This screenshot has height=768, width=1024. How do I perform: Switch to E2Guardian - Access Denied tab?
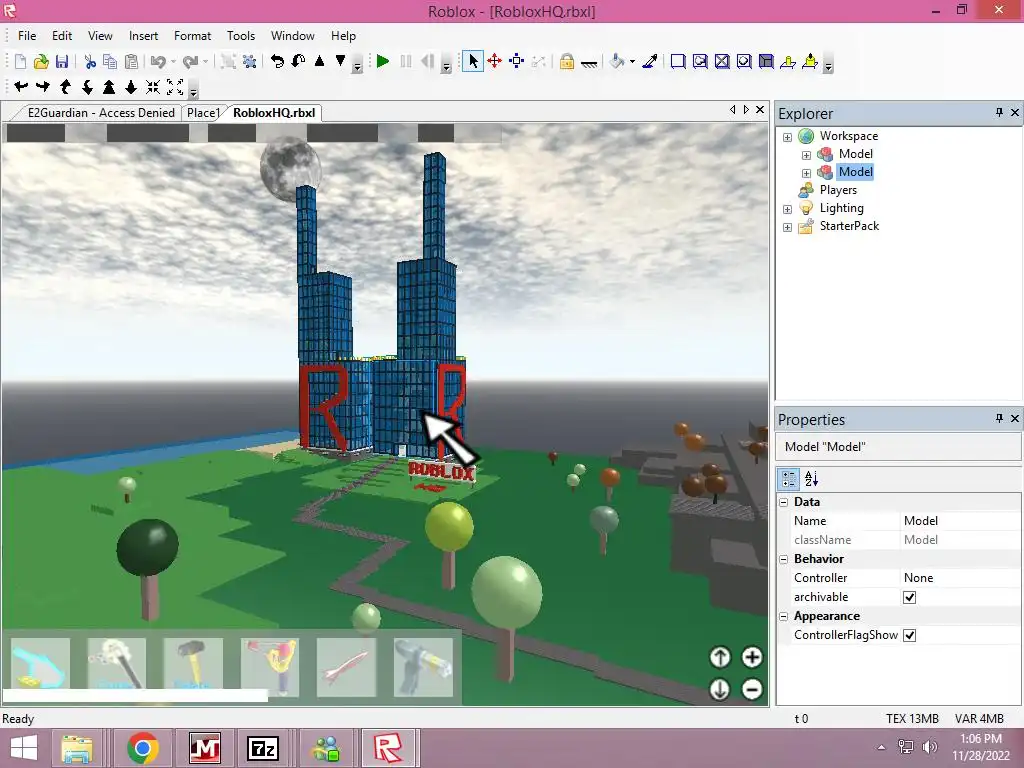coord(101,113)
